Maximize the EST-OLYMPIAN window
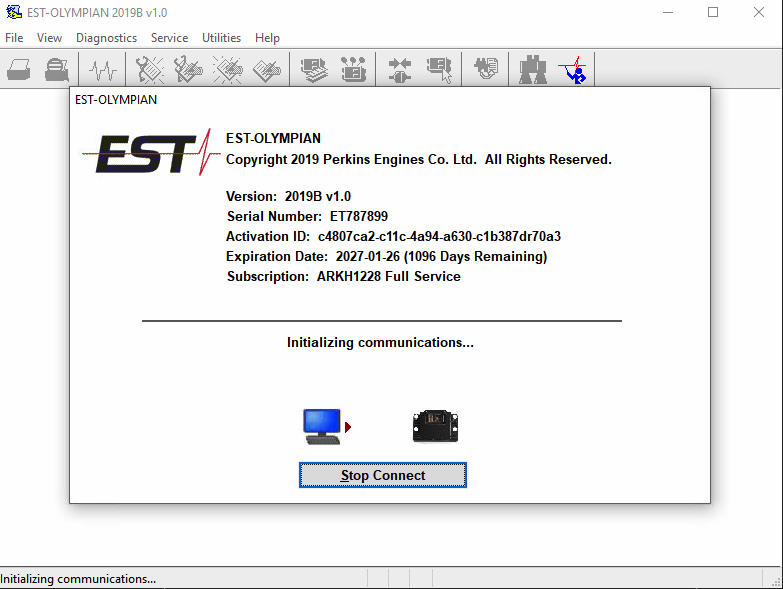Viewport: 783px width, 589px height. click(713, 12)
